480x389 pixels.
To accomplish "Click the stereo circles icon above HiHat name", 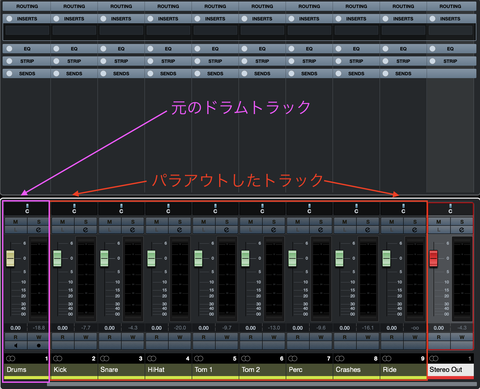I will (152, 358).
